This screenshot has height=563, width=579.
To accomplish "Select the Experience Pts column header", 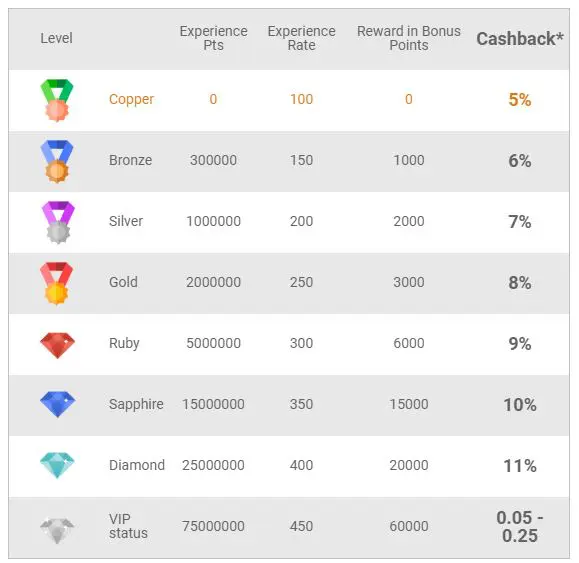I will (x=213, y=38).
